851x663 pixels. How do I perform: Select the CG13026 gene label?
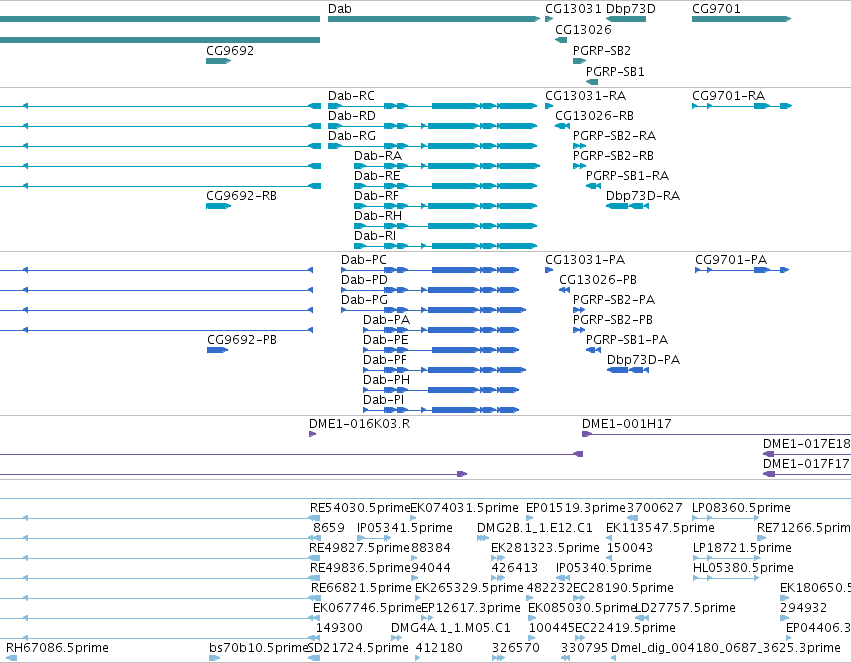(x=583, y=29)
